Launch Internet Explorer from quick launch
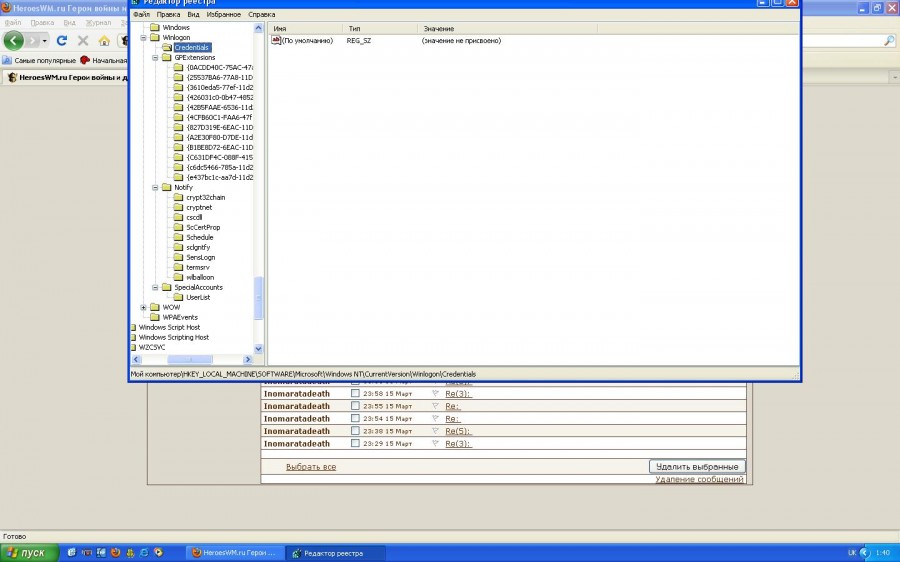 point(144,553)
